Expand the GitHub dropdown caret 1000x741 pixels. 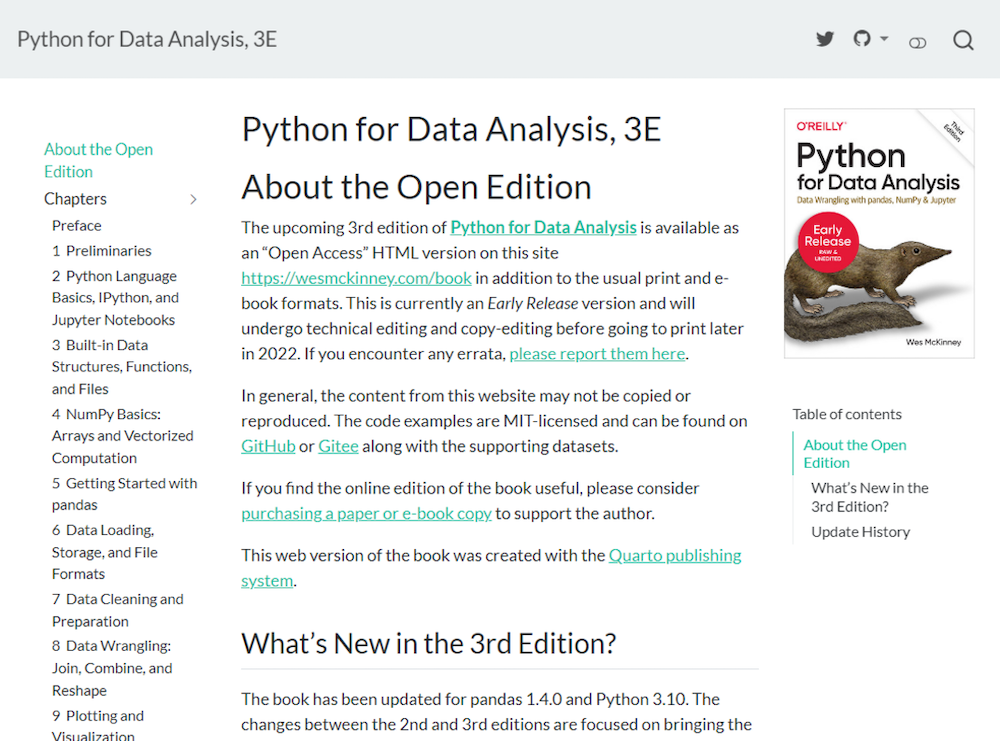[x=884, y=39]
